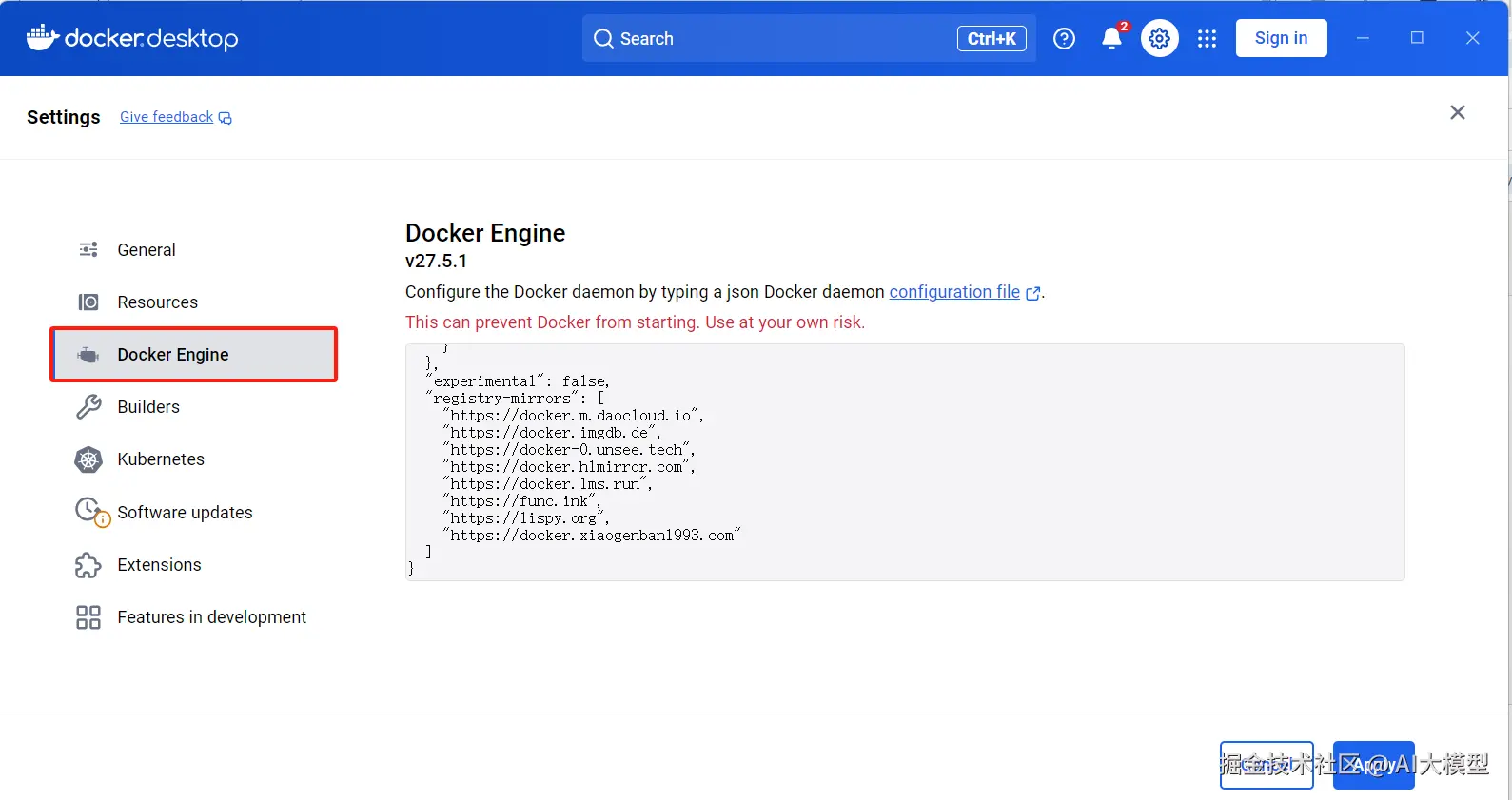Open the notifications bell icon
This screenshot has height=800, width=1512.
pos(1111,38)
